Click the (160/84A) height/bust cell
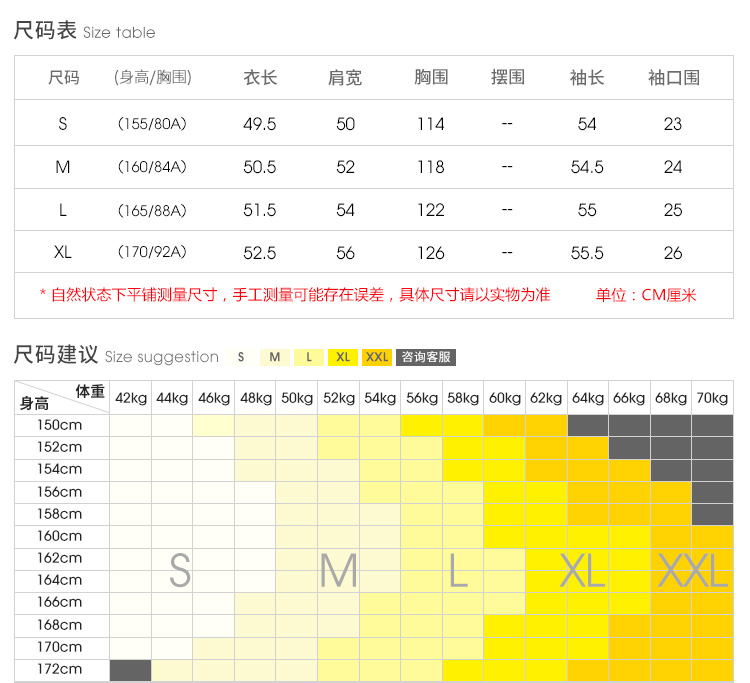 point(152,167)
